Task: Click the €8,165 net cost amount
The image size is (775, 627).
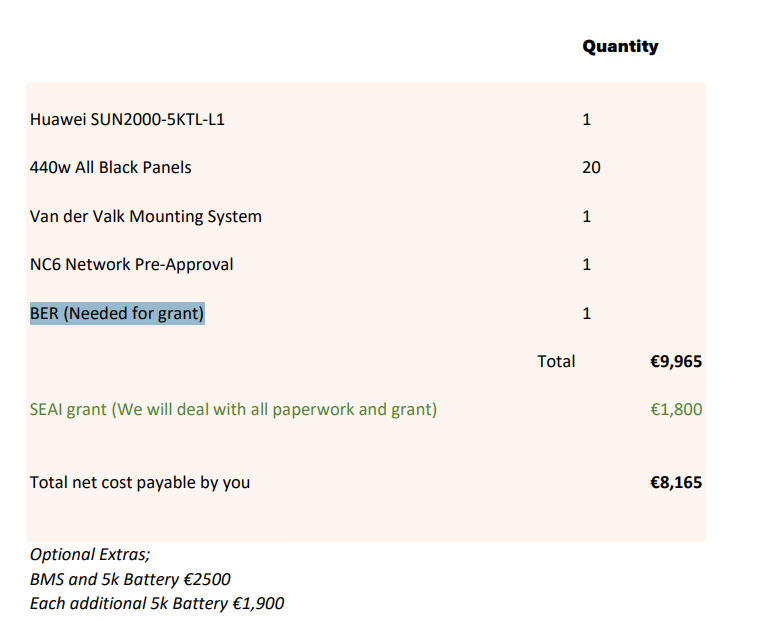Action: (676, 482)
